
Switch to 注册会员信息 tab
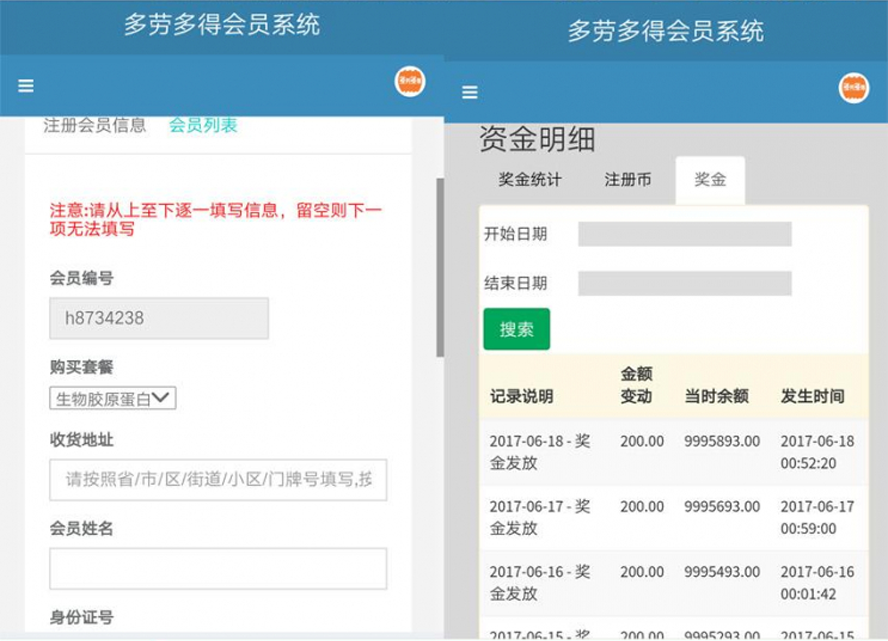(95, 125)
